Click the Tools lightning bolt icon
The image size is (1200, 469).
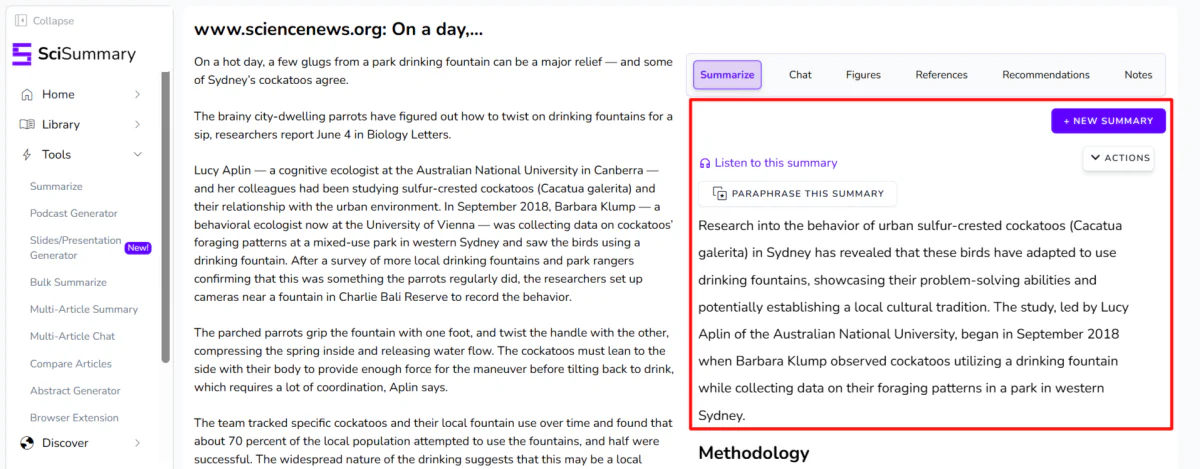pos(27,154)
